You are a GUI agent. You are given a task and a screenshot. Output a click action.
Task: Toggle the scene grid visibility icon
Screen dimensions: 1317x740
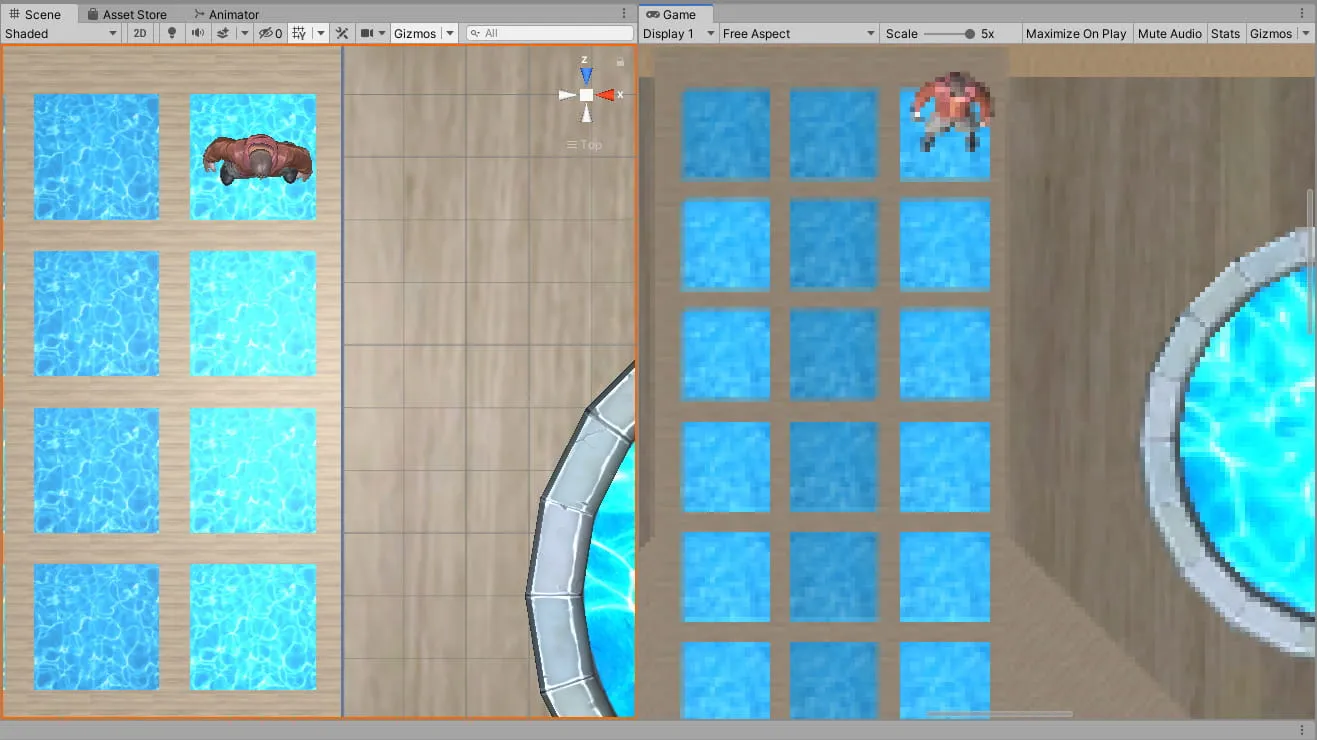click(299, 33)
